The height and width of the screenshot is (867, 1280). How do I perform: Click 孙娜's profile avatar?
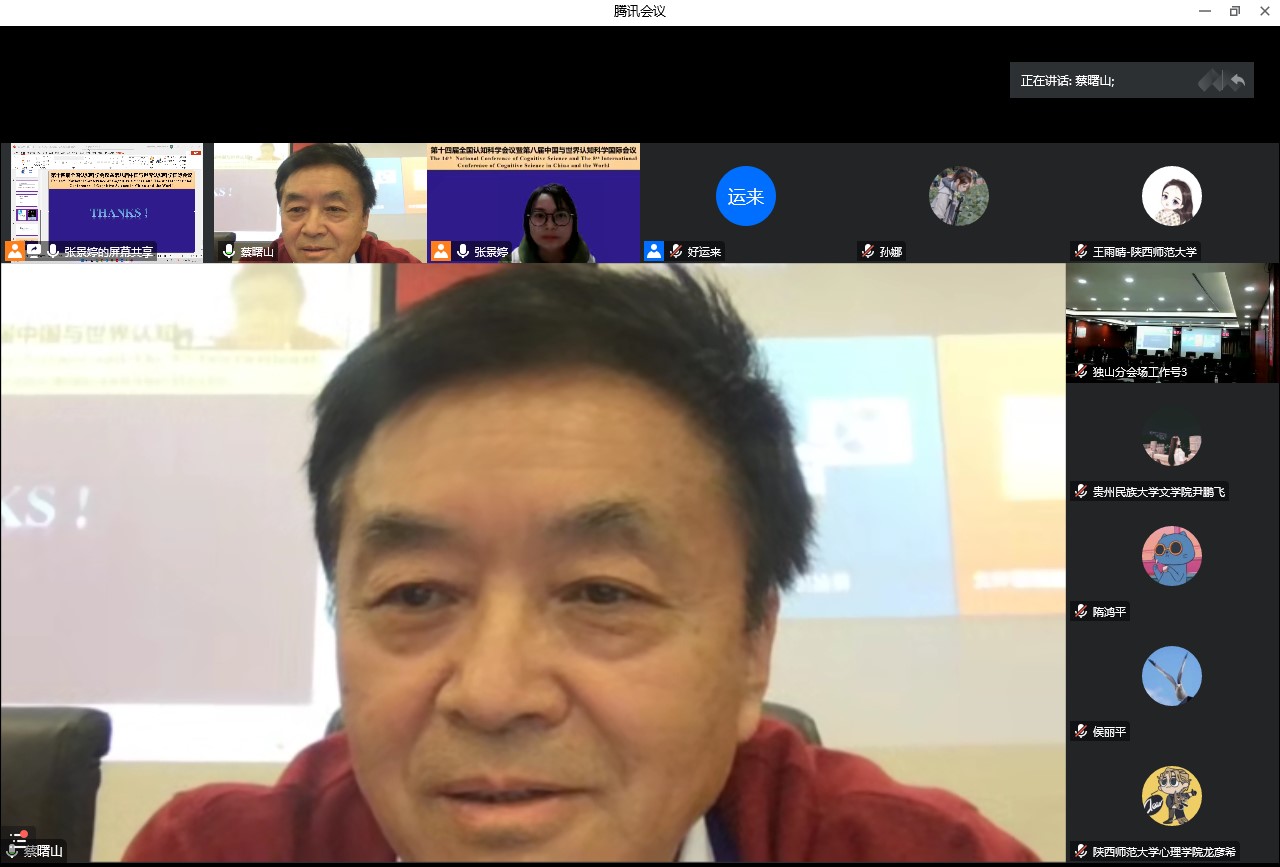click(959, 196)
